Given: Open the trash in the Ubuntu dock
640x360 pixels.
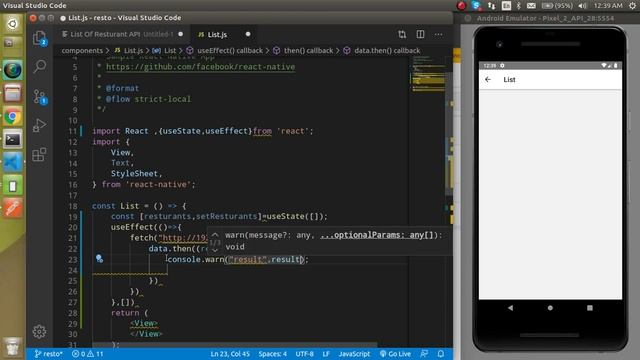Looking at the screenshot, I should (x=13, y=347).
